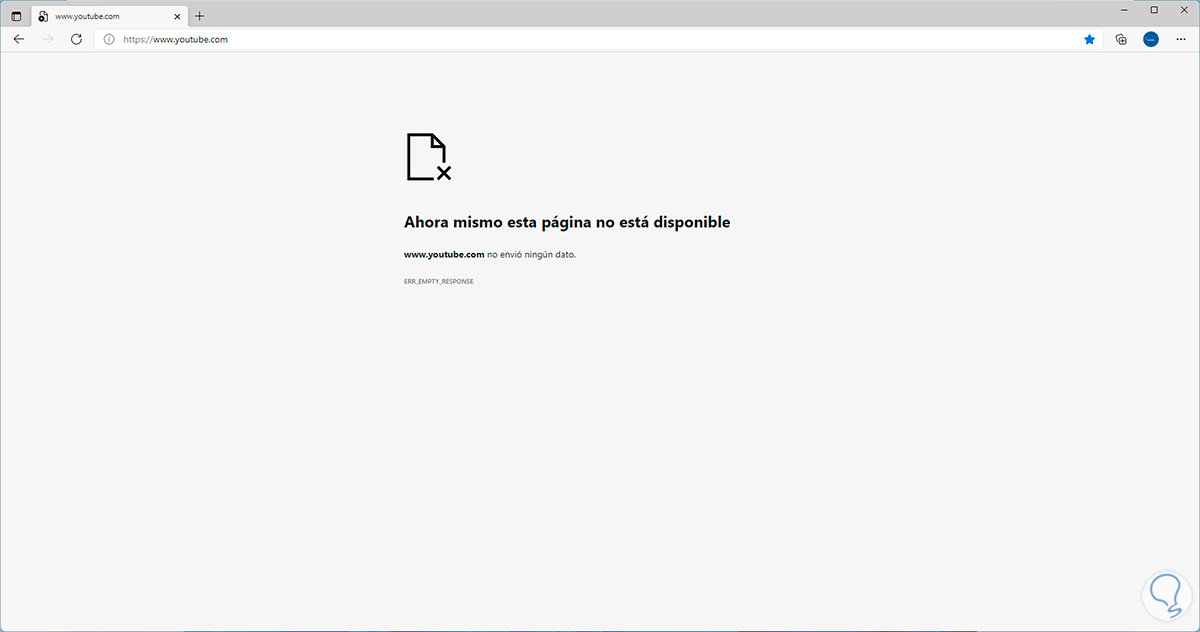Select the www.youtube.com tab
The height and width of the screenshot is (632, 1200).
pos(109,16)
